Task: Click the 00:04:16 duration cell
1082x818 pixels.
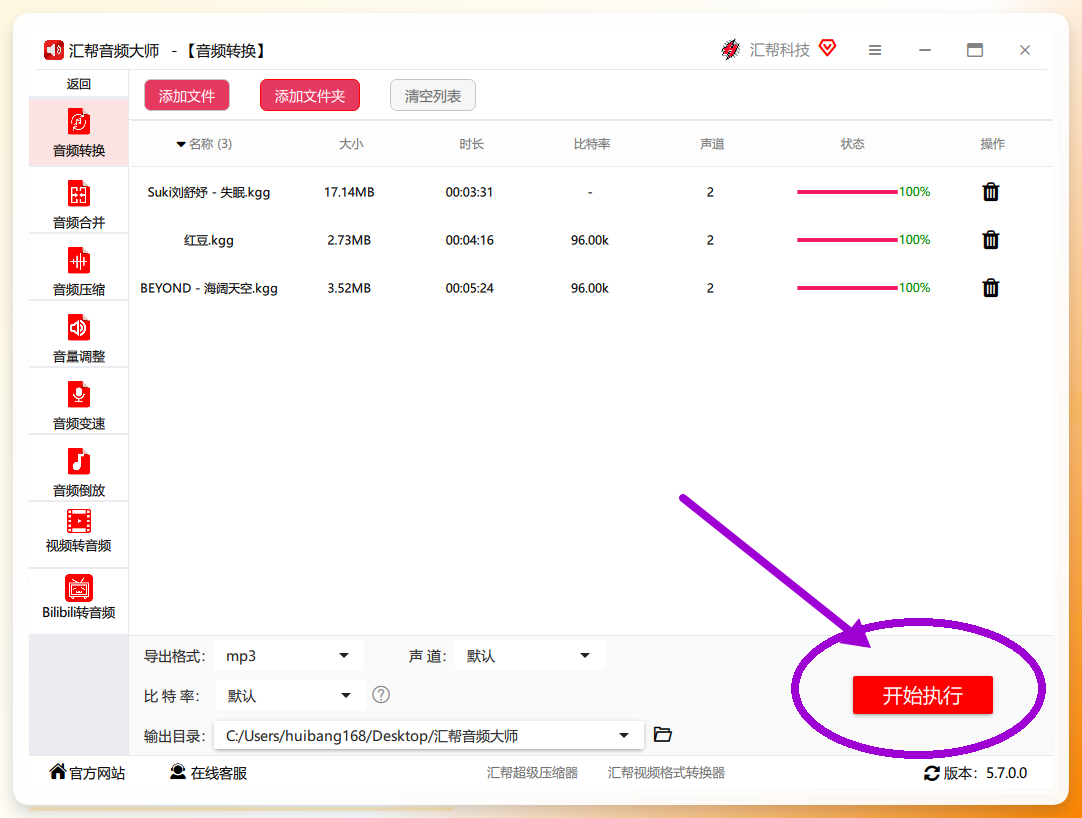Action: [469, 240]
